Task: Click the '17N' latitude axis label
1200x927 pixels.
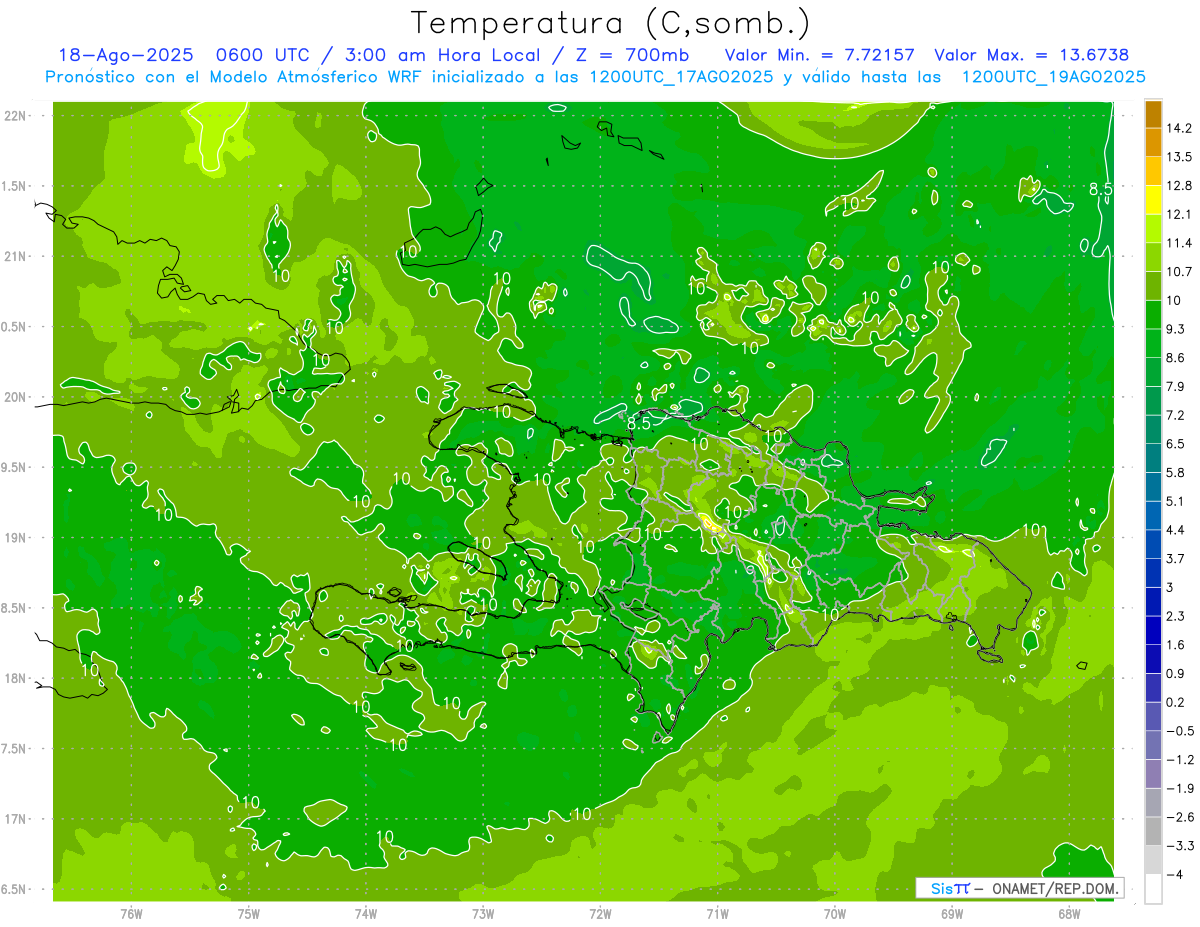Action: point(16,819)
